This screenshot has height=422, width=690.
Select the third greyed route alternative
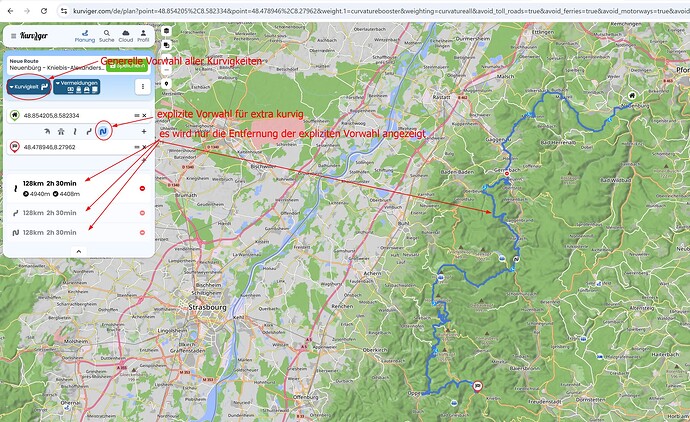coord(79,232)
